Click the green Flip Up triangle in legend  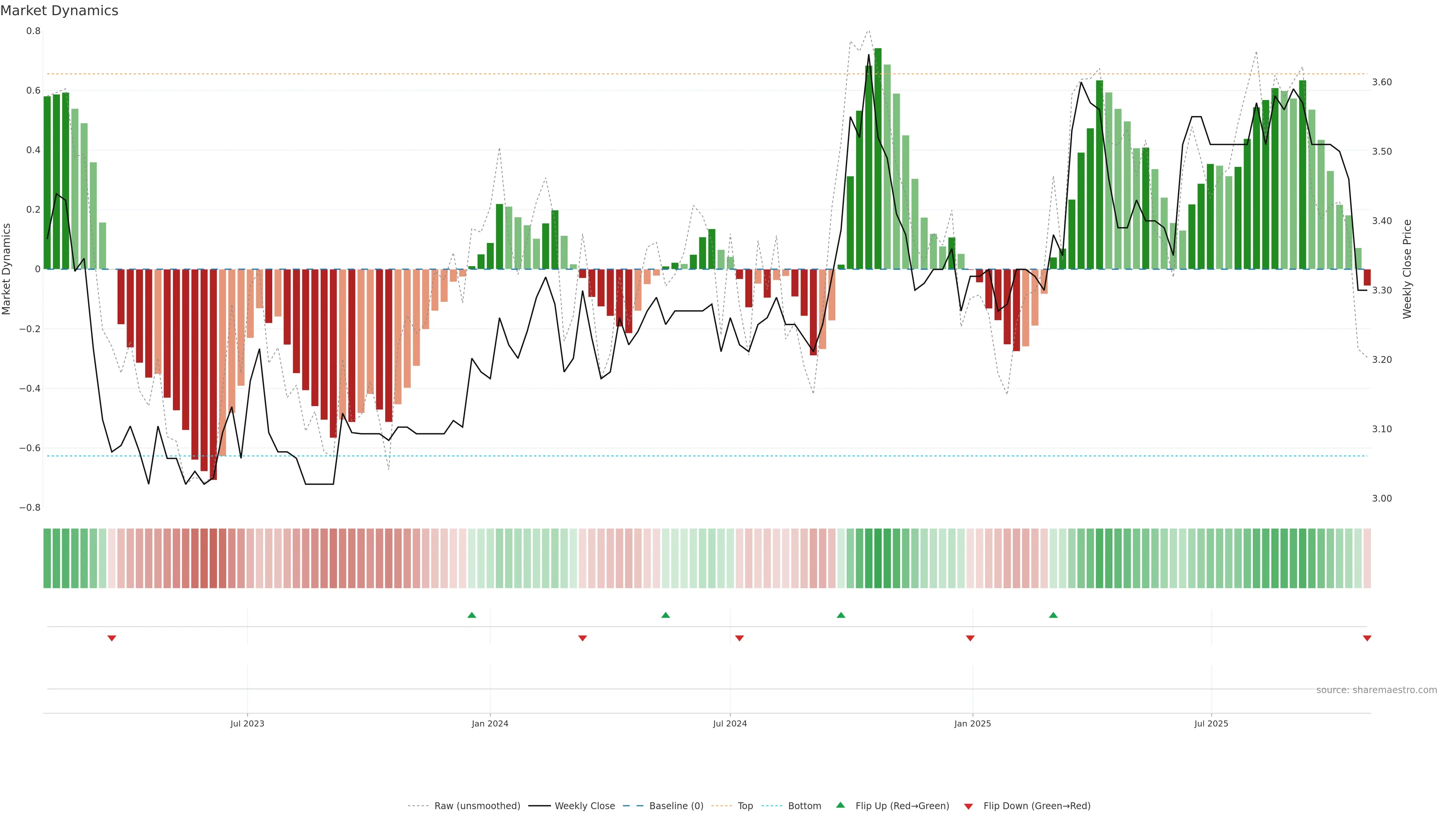tap(841, 805)
